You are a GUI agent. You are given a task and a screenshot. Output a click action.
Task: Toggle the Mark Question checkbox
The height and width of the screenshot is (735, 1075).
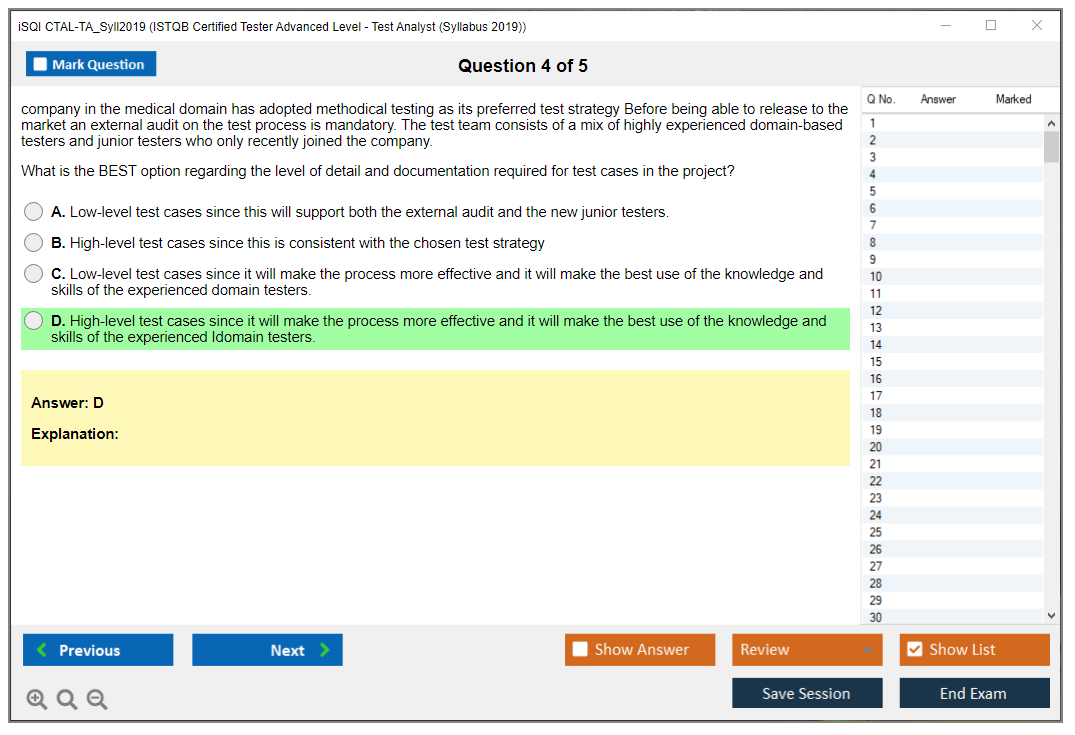[x=41, y=65]
